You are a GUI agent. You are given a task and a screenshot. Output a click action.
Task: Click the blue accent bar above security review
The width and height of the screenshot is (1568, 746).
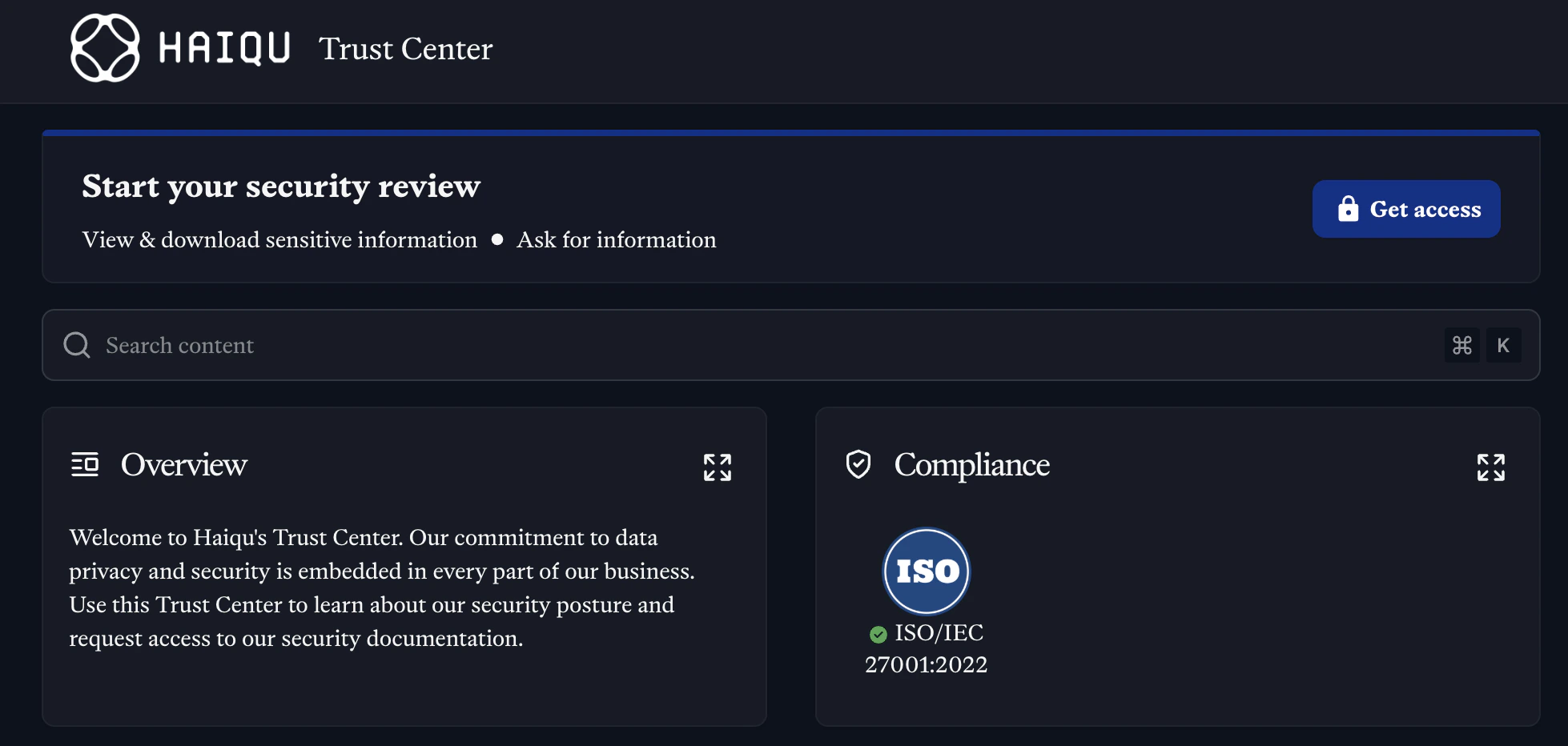(x=790, y=130)
